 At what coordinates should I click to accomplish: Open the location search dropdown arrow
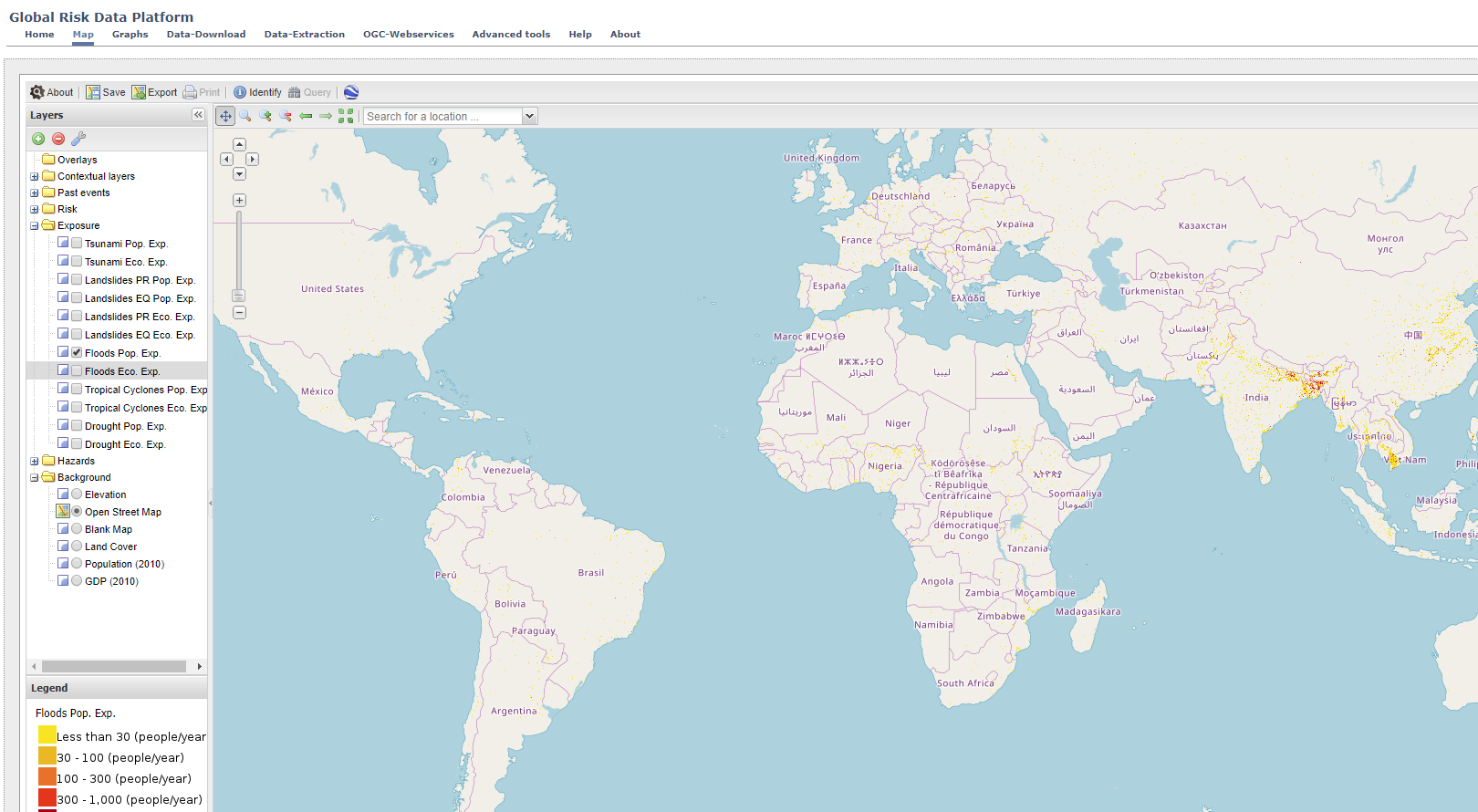[x=529, y=116]
